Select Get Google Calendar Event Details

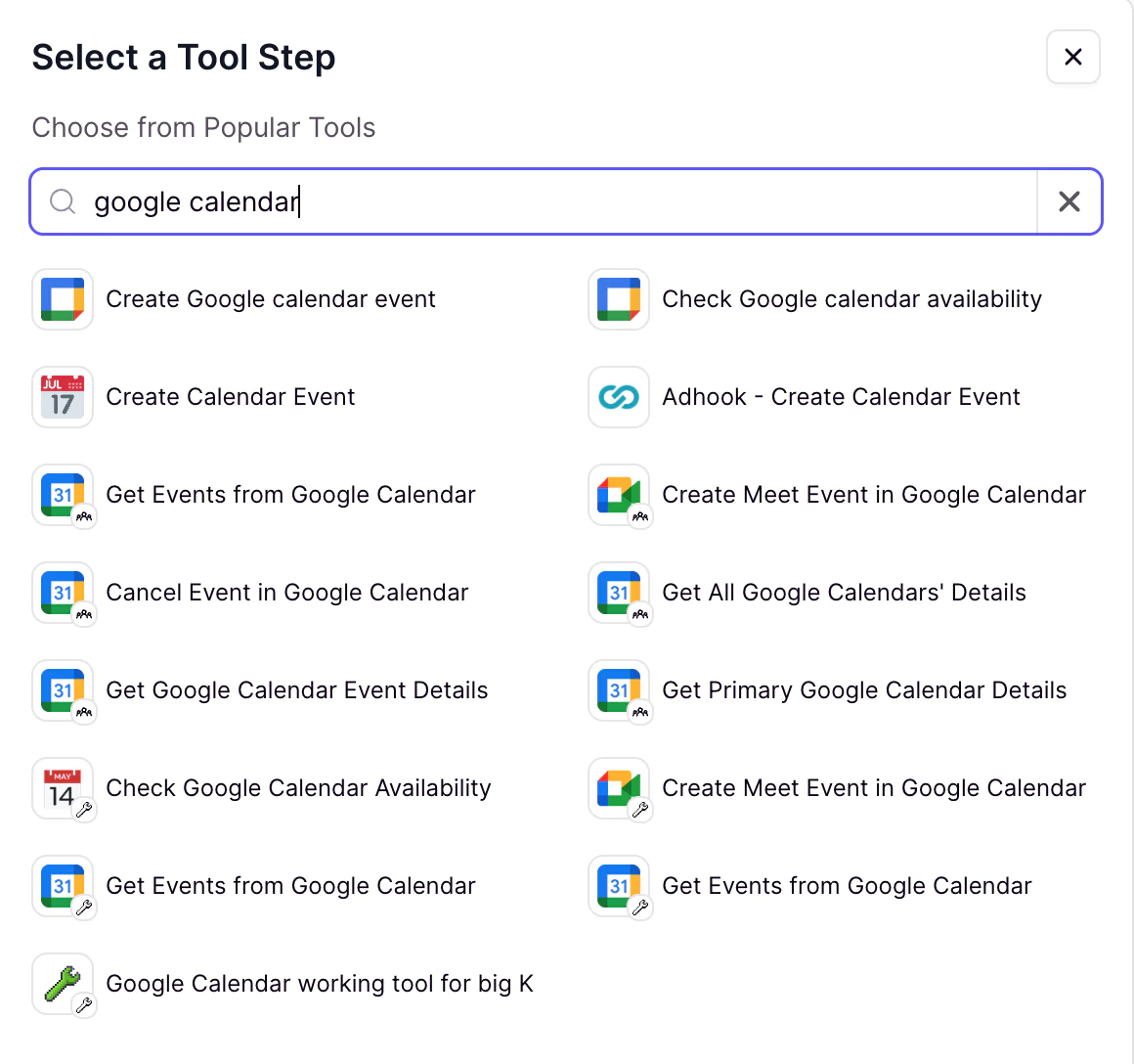point(297,690)
